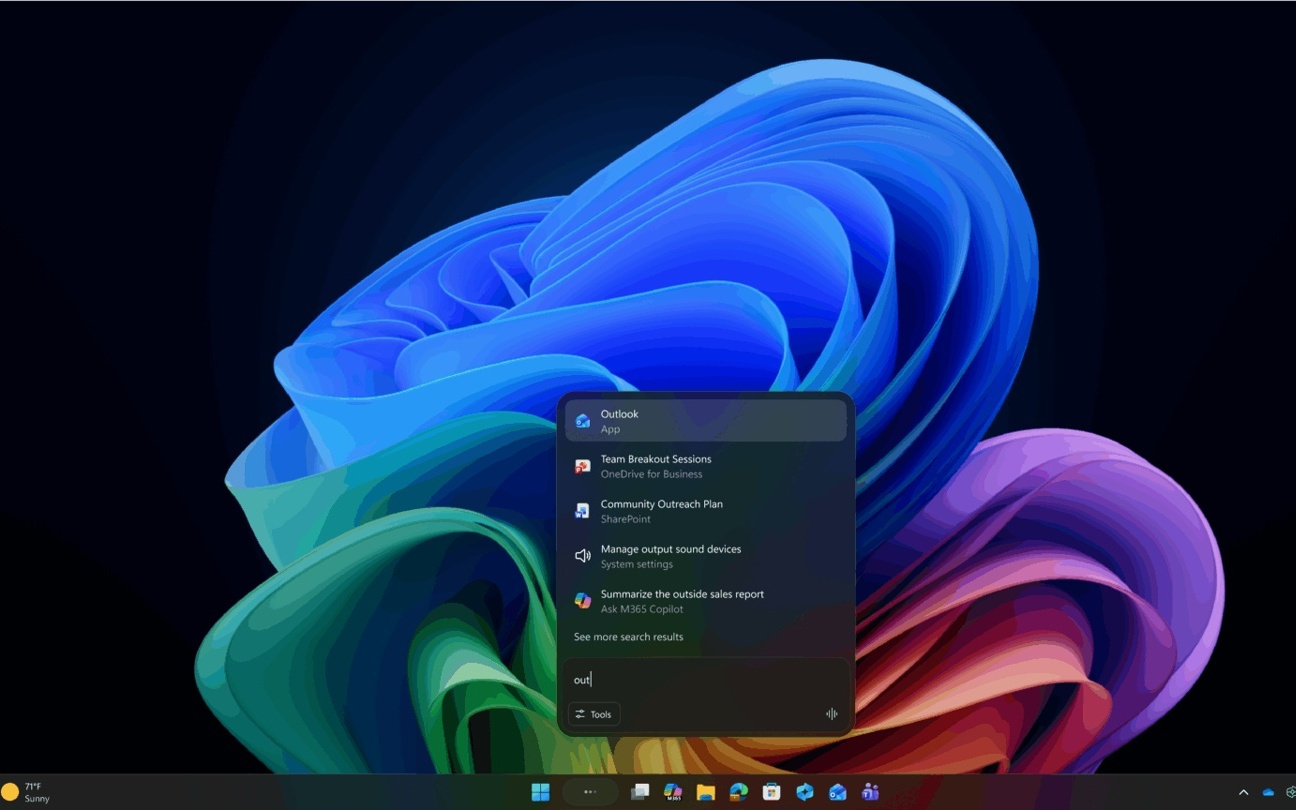Viewport: 1296px width, 810px height.
Task: Choose Summarize the outside sales report suggestion
Action: click(x=682, y=600)
